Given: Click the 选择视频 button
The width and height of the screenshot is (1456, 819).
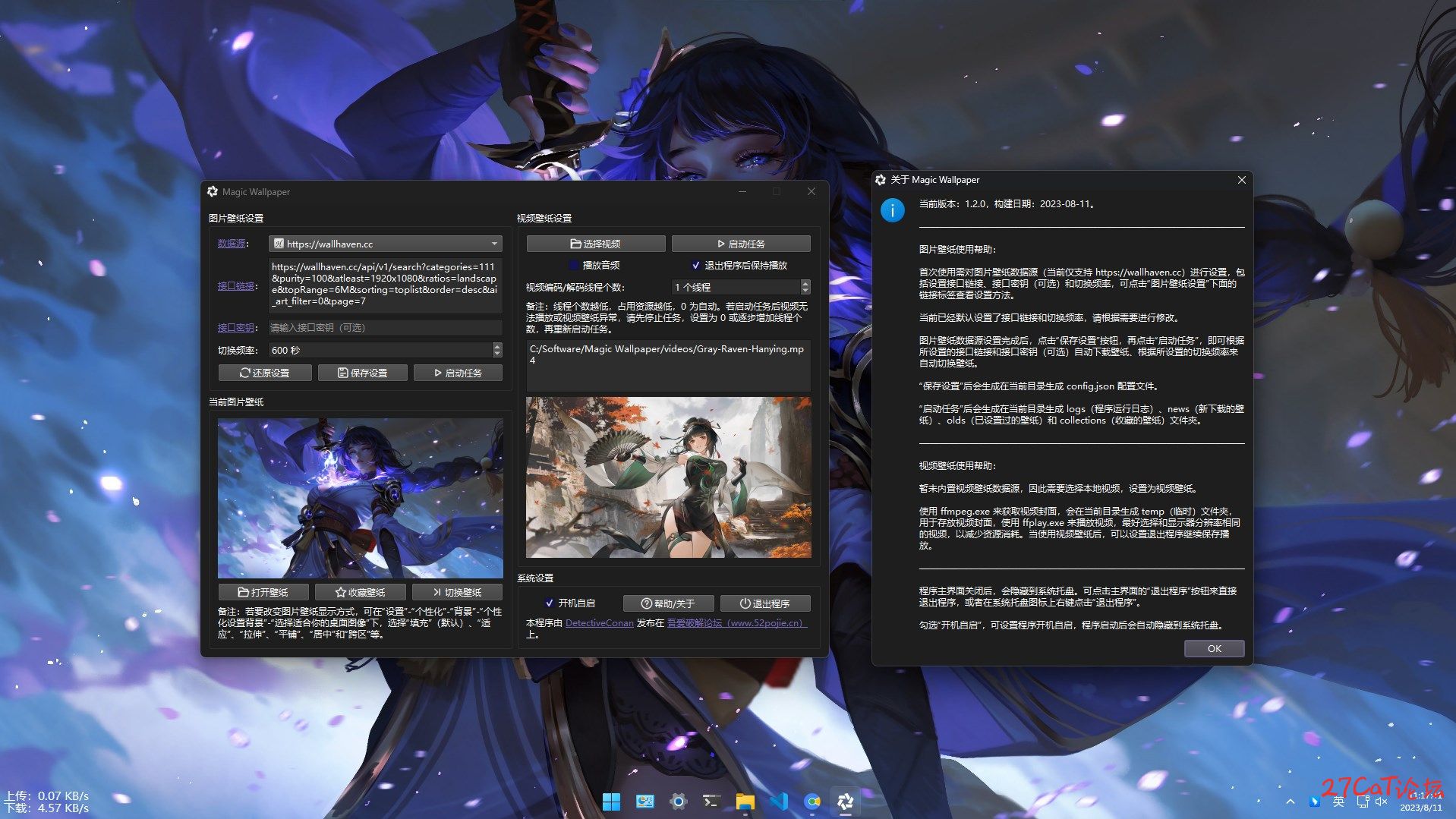Looking at the screenshot, I should [596, 244].
